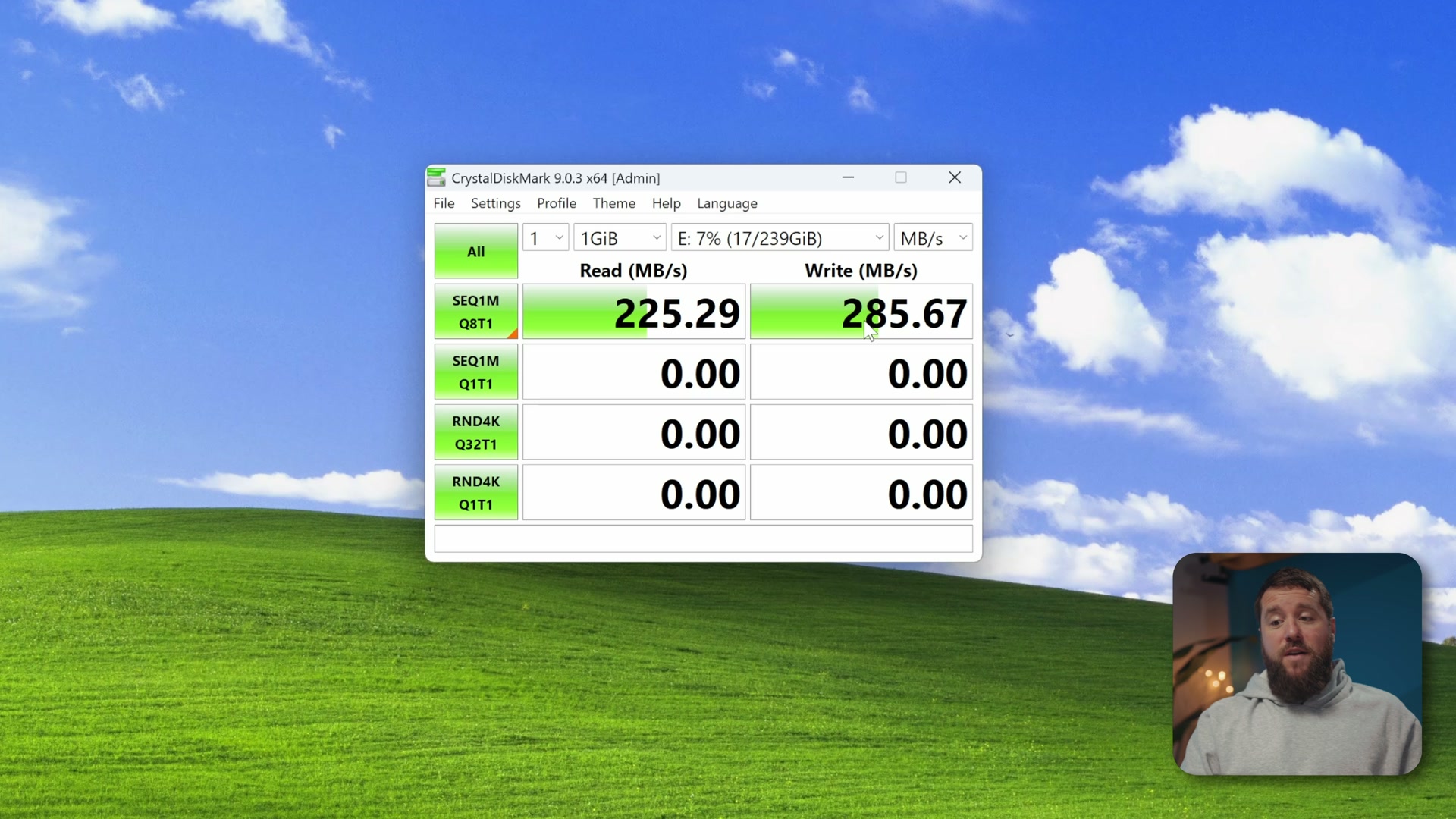Click the Write (MB/s) column header

coord(861,271)
